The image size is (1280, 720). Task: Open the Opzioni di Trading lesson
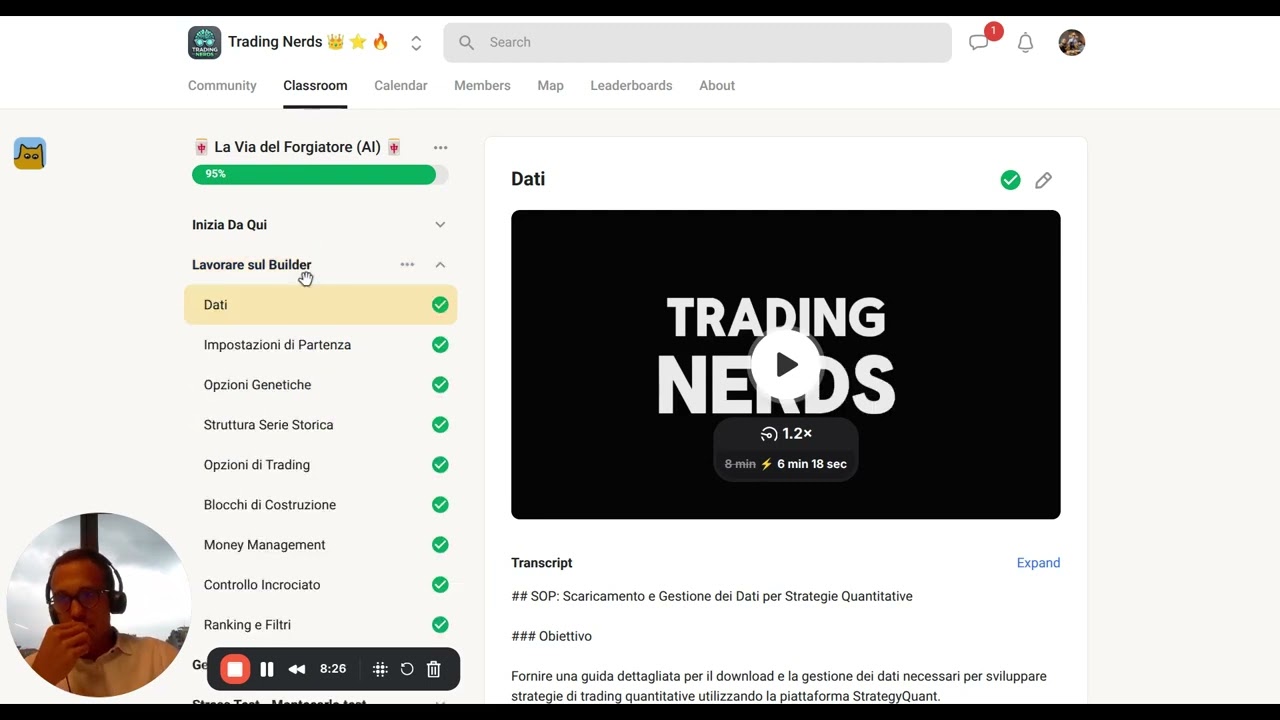coord(257,465)
